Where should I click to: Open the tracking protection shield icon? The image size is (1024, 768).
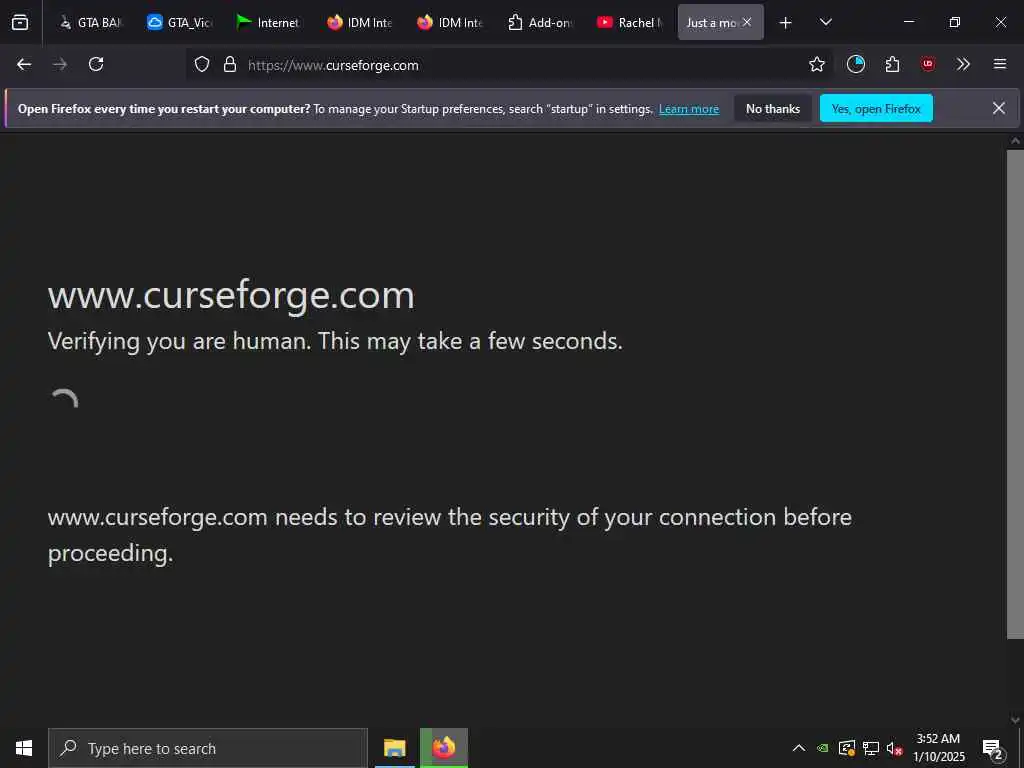coord(202,64)
